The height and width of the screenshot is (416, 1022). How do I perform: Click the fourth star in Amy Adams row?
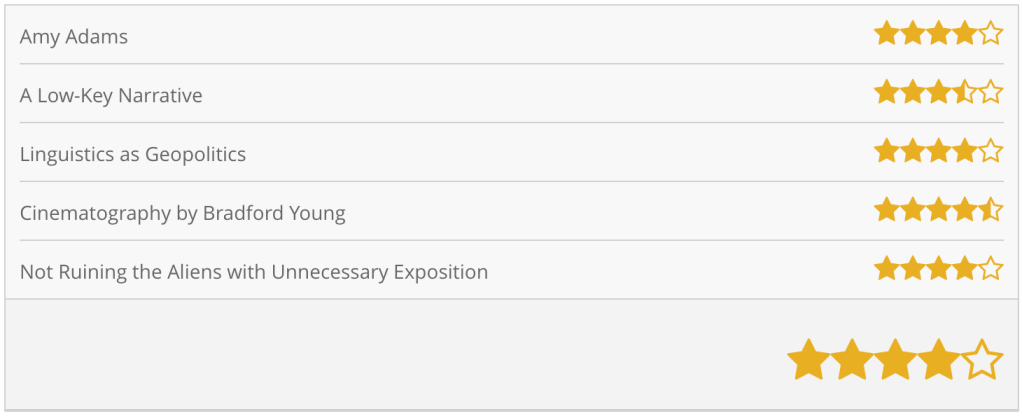click(x=964, y=35)
